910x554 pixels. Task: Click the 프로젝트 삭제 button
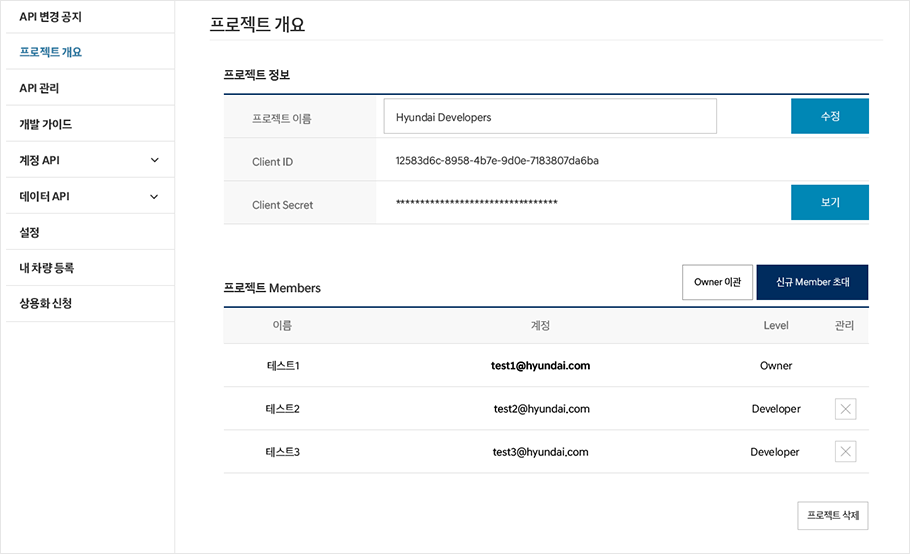(x=833, y=516)
